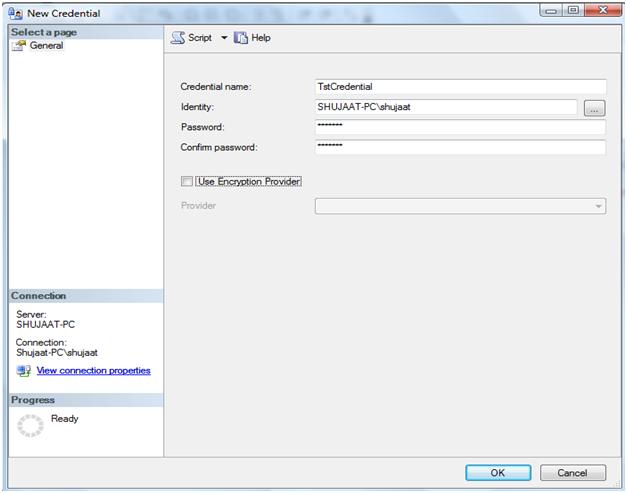
Task: Click into the Password field
Action: tap(460, 127)
